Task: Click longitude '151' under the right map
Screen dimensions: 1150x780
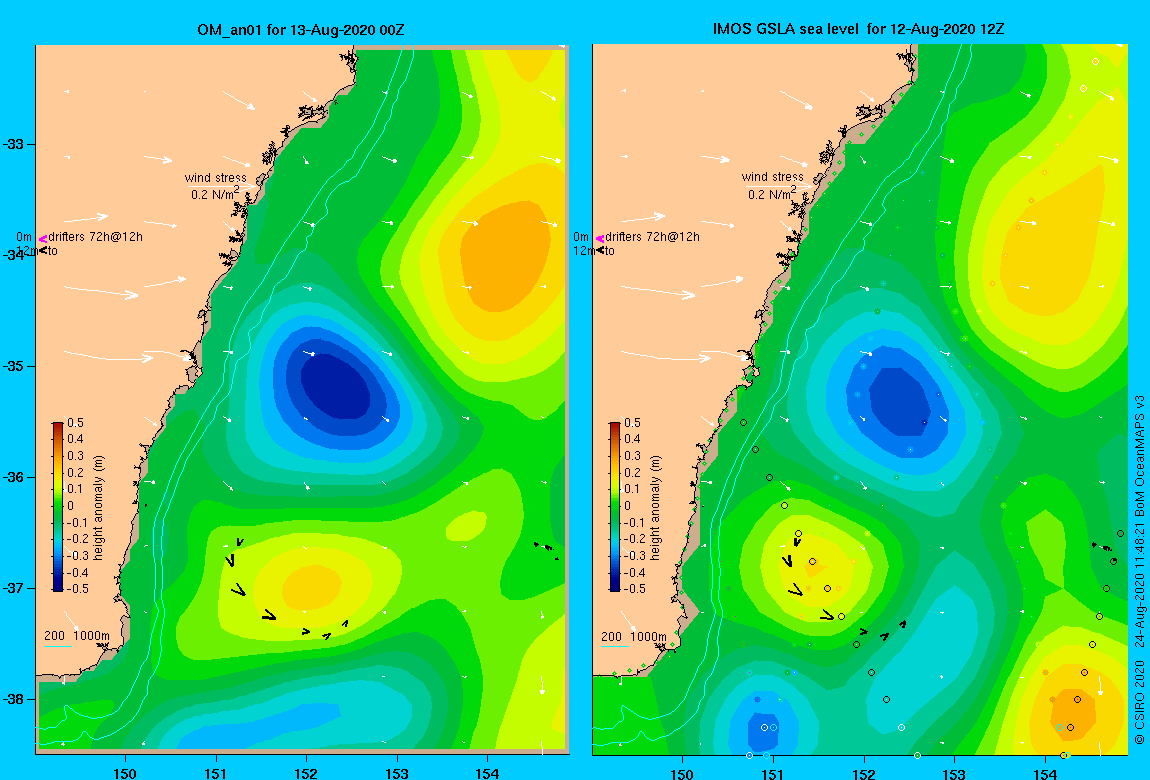Action: (x=772, y=773)
